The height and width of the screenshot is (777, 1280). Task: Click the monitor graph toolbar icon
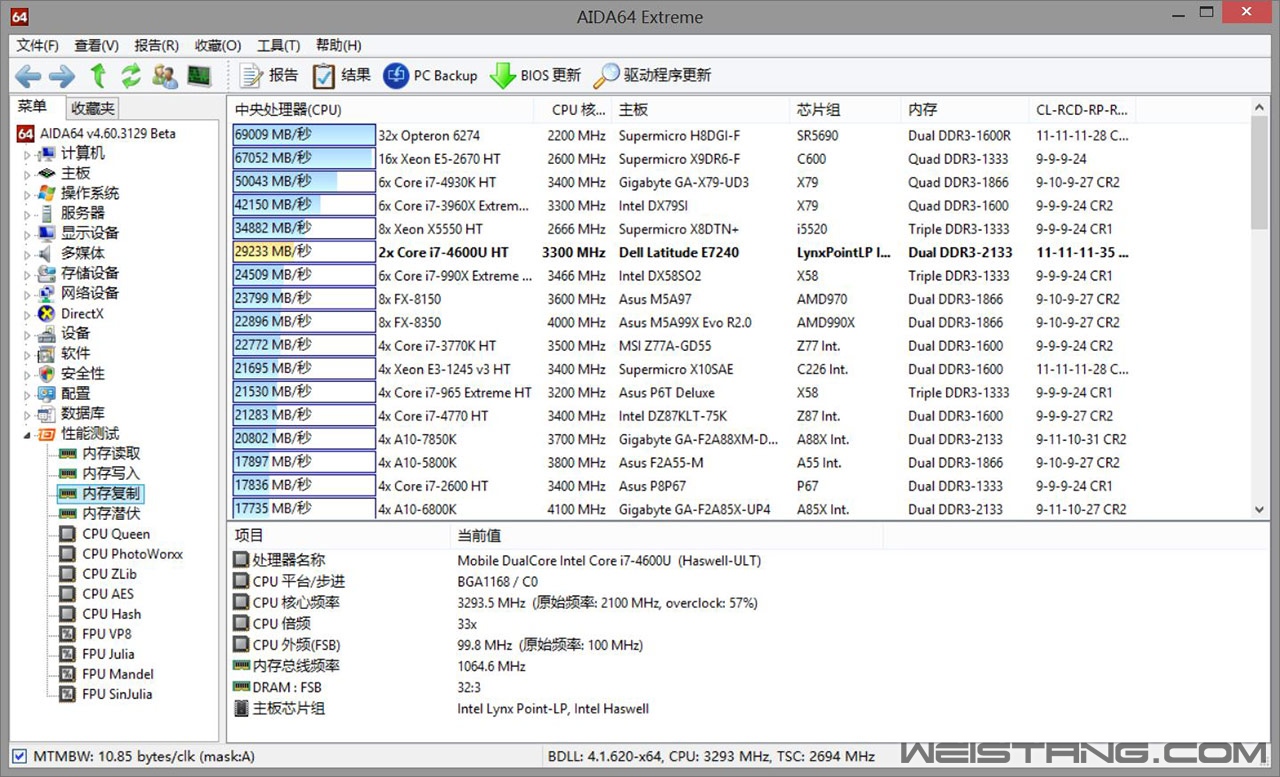coord(200,75)
